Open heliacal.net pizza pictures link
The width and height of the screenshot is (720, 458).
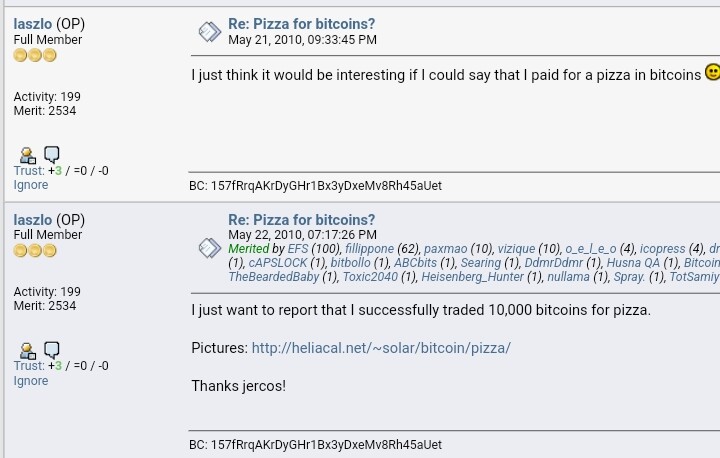[x=381, y=348]
